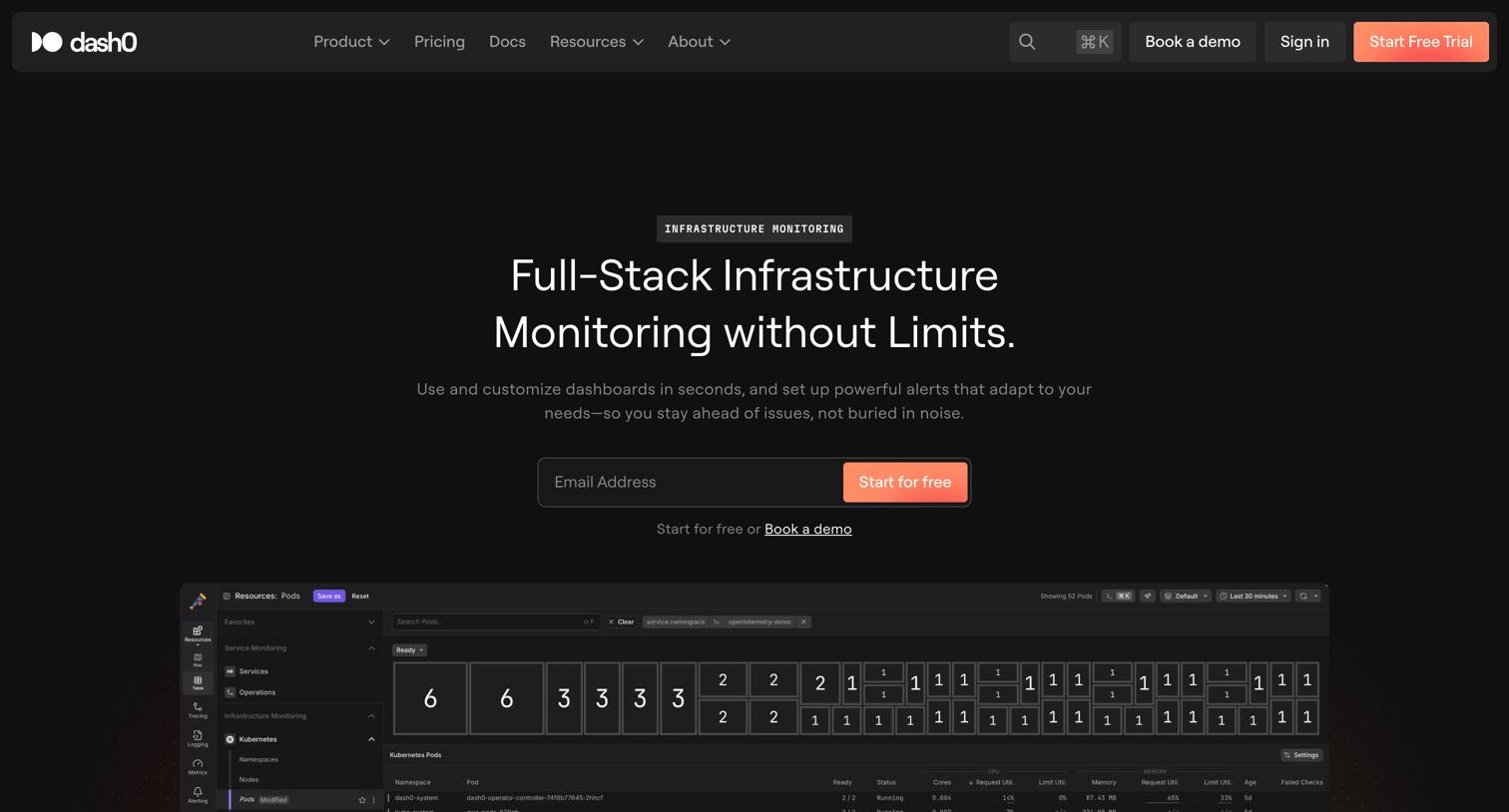Toggle the panel icon beside Resources: Pods
This screenshot has height=812, width=1509.
click(227, 597)
